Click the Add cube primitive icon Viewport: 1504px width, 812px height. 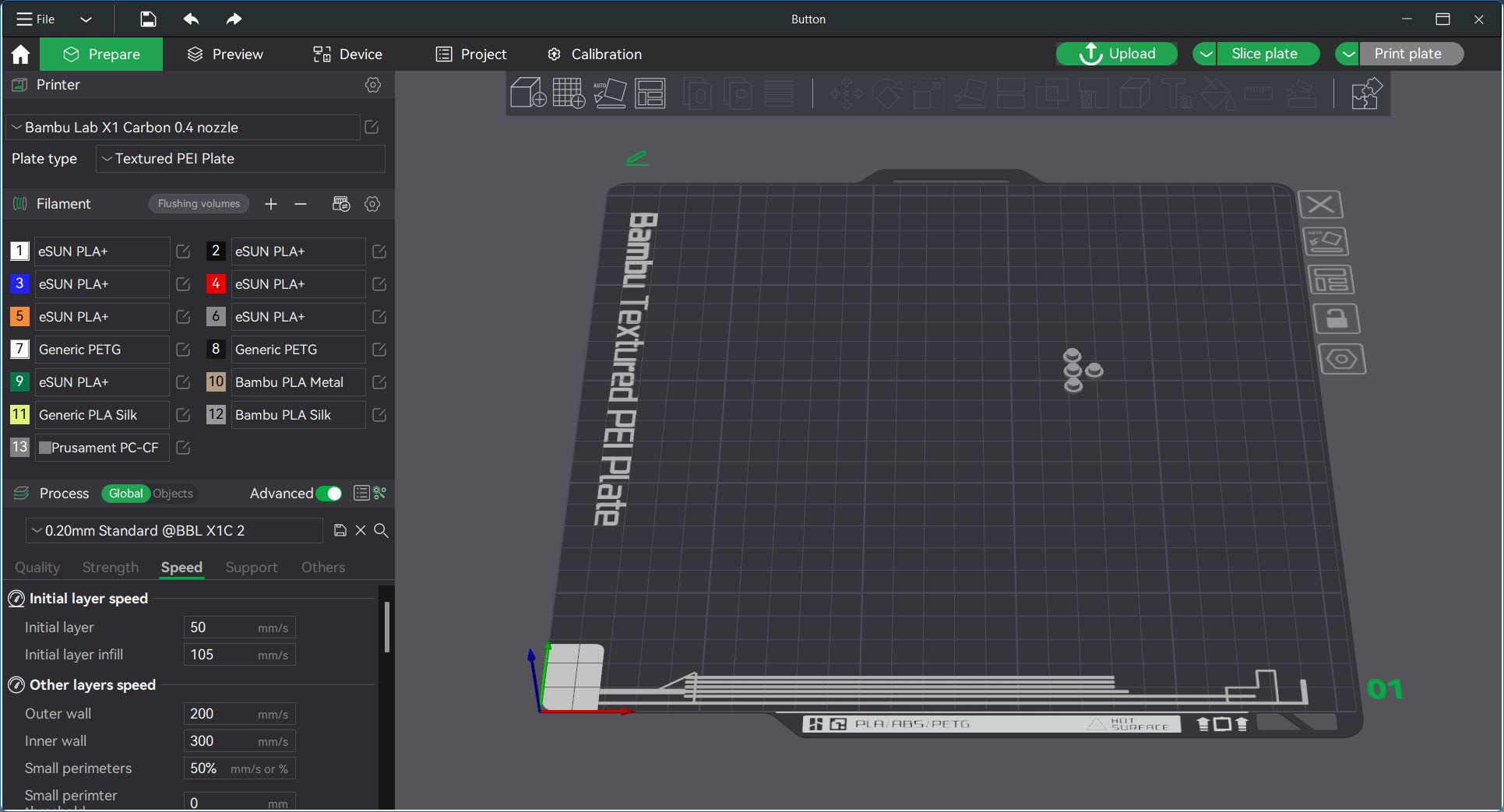coord(527,93)
